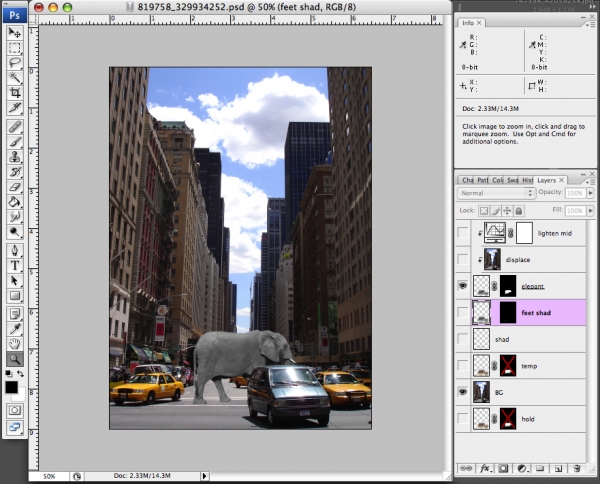Switch to the Channels tab
600x484 pixels.
[467, 180]
